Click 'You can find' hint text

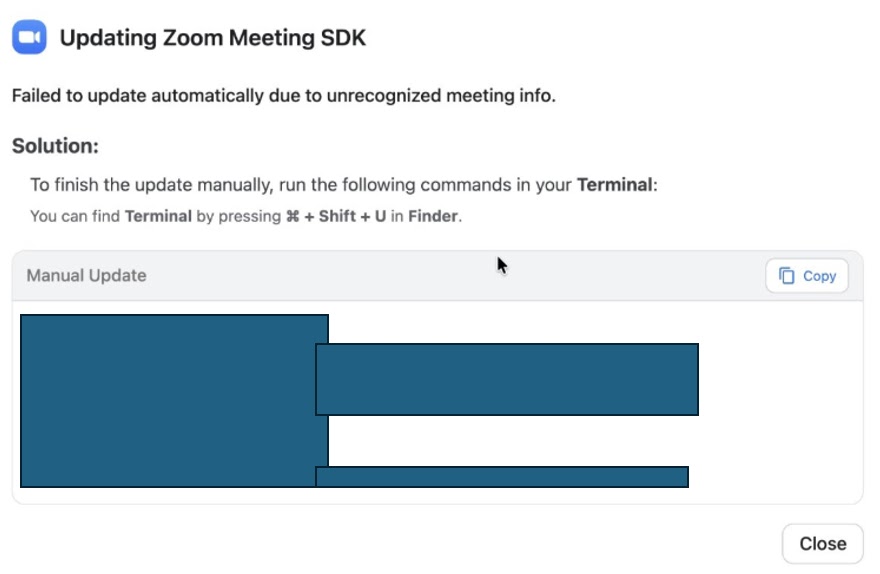(74, 216)
